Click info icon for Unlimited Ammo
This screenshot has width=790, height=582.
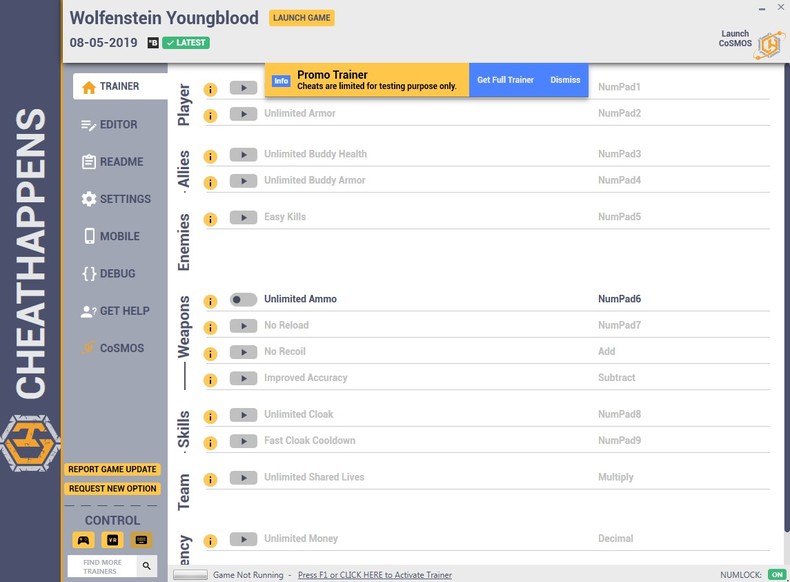tap(210, 302)
